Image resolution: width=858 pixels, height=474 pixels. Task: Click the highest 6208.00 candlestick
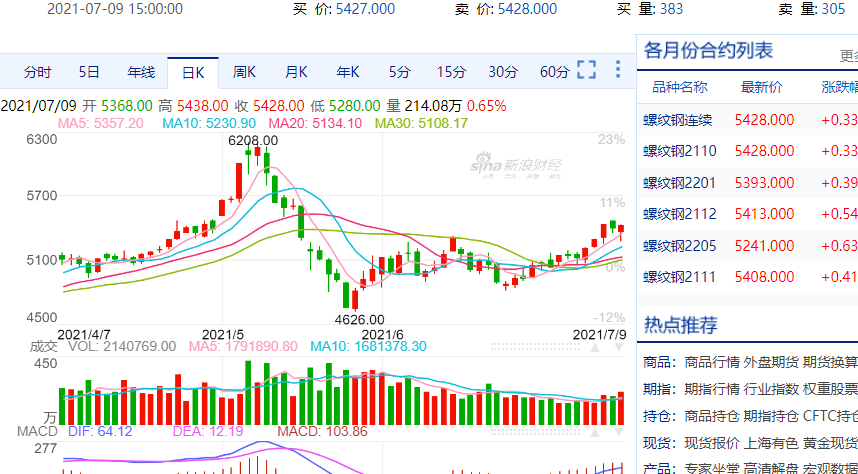click(249, 158)
